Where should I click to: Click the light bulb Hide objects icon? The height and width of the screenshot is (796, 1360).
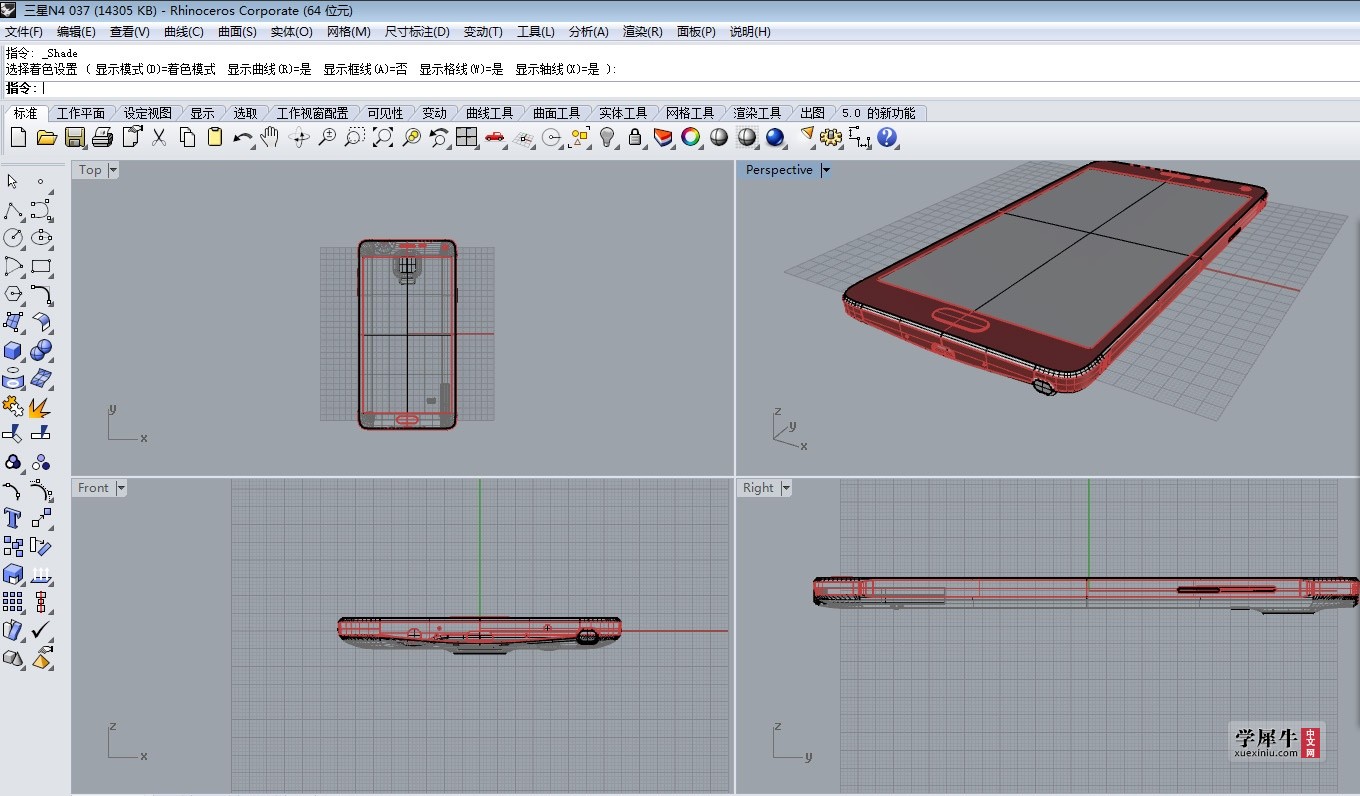coord(607,137)
